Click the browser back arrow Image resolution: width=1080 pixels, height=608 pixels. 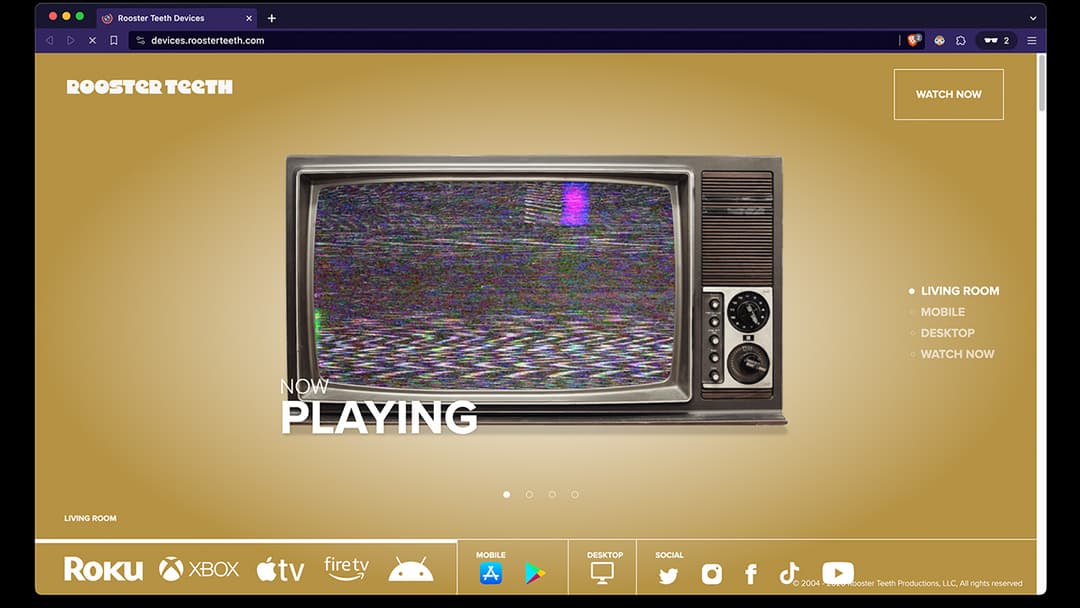[x=50, y=41]
